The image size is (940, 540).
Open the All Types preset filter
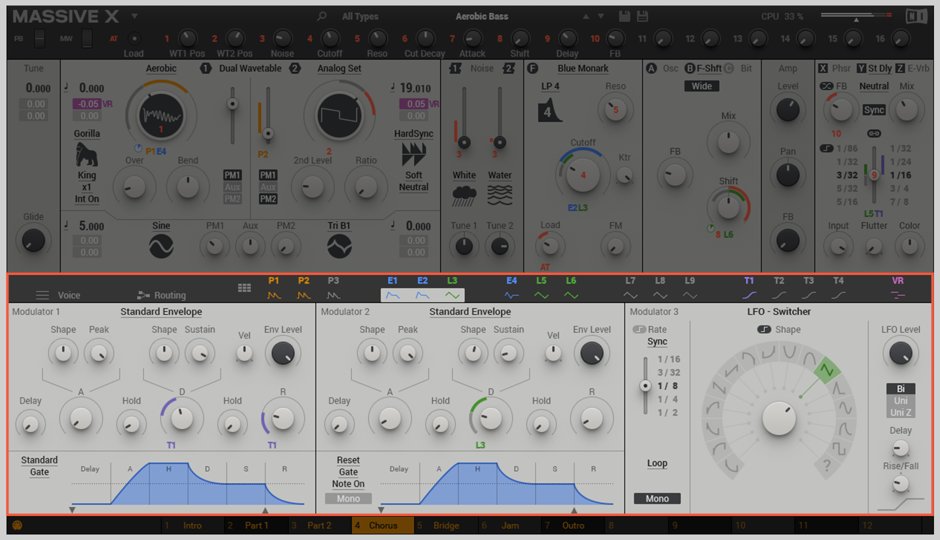[360, 16]
